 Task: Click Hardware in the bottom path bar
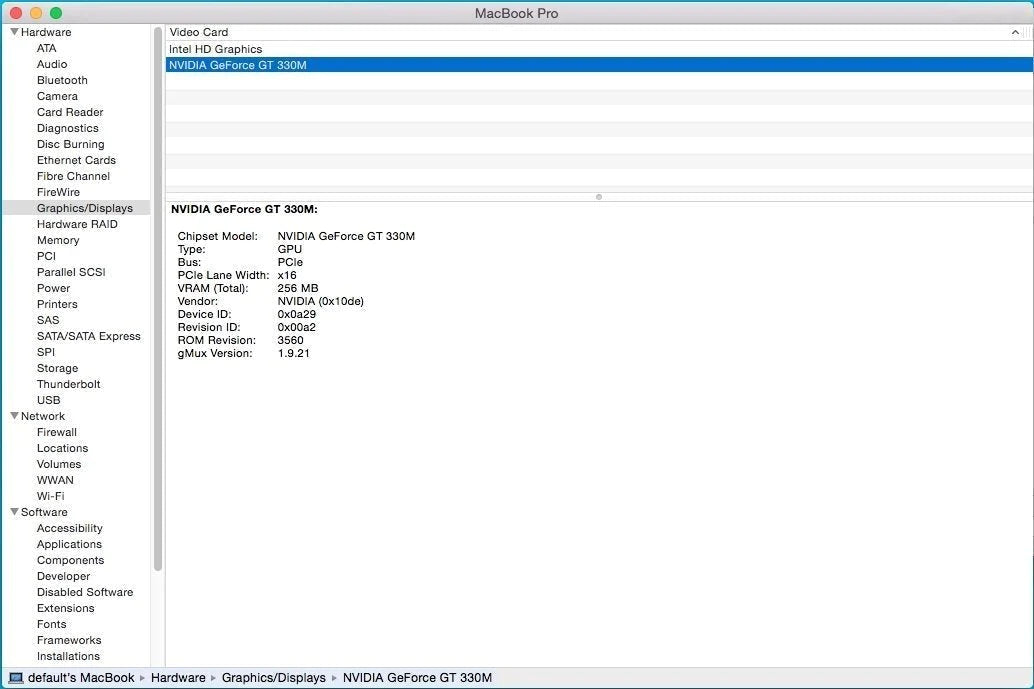click(178, 678)
